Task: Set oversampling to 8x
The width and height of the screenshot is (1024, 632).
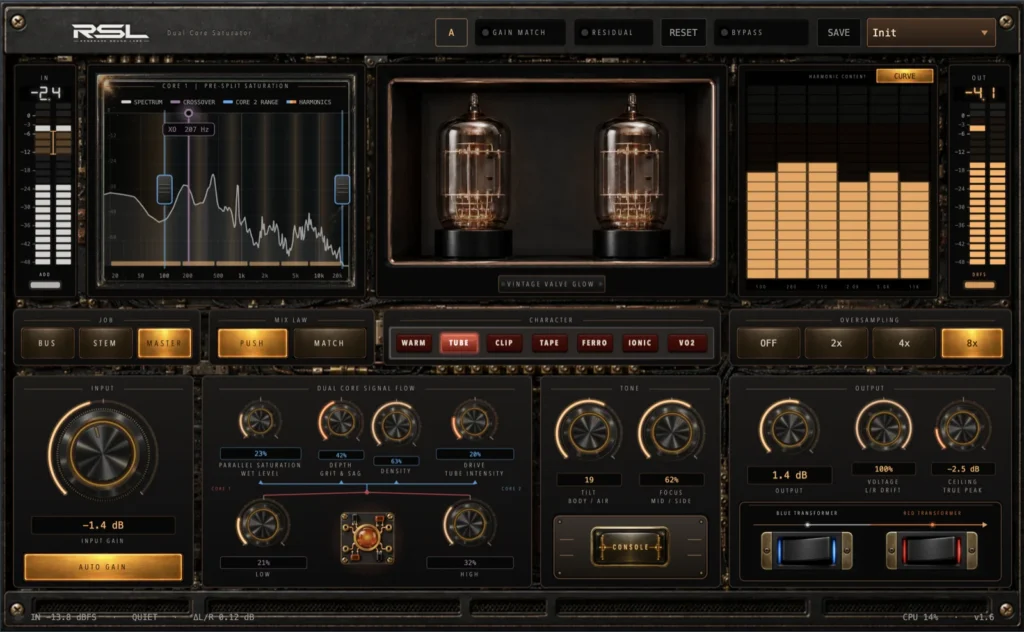Action: 972,343
